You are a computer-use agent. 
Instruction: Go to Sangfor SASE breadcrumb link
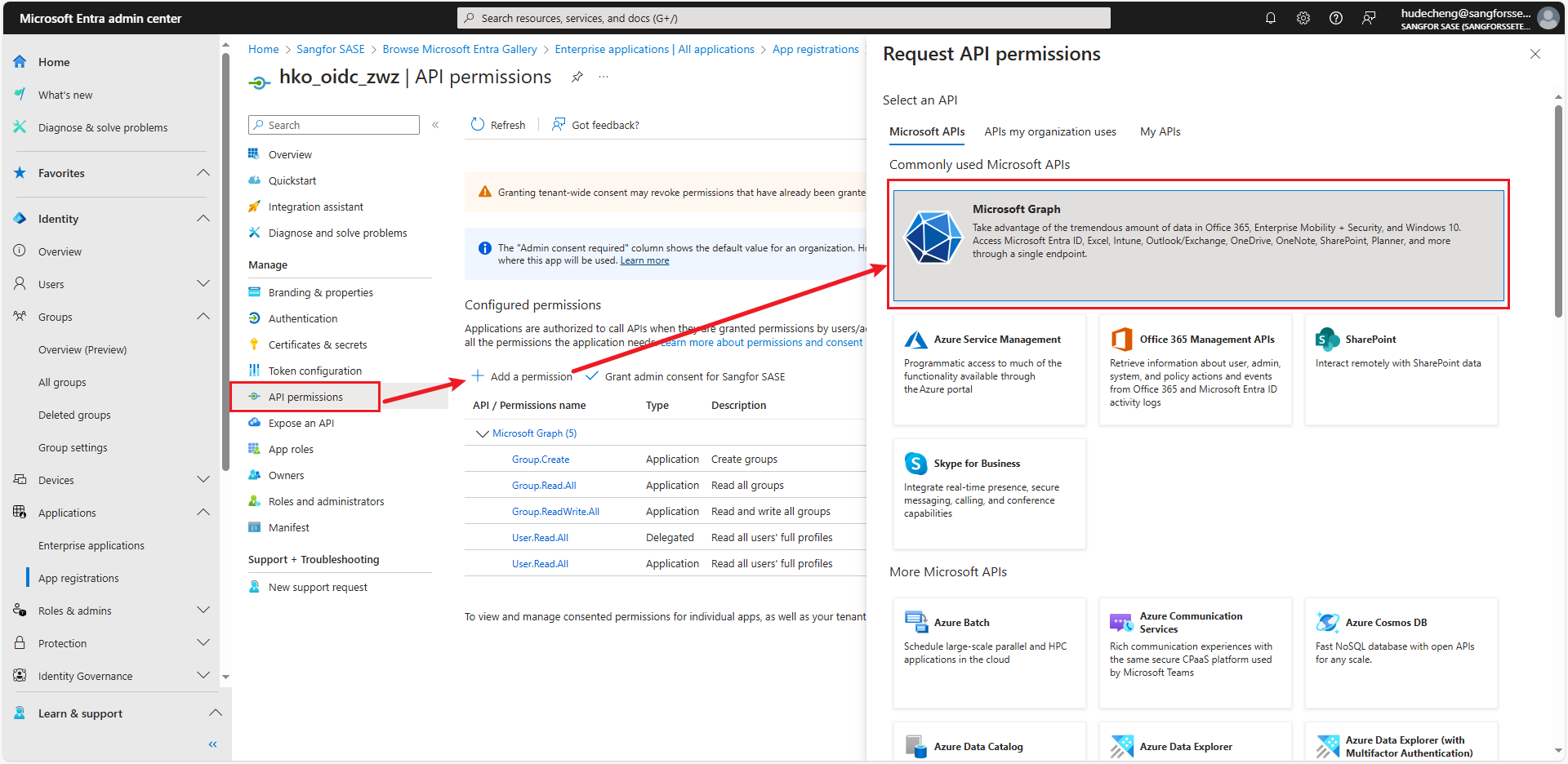pyautogui.click(x=331, y=49)
